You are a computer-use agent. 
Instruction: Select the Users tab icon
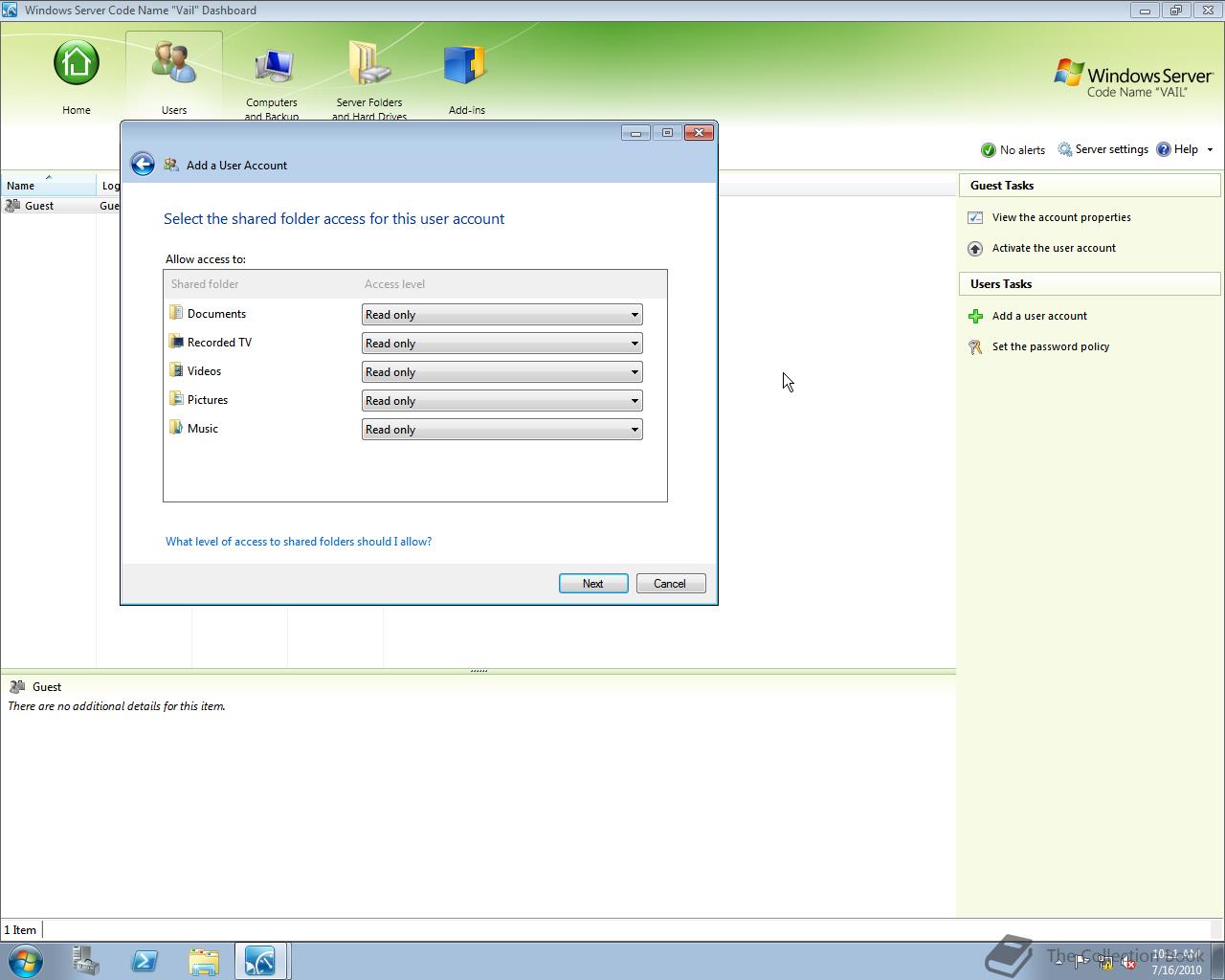[174, 63]
